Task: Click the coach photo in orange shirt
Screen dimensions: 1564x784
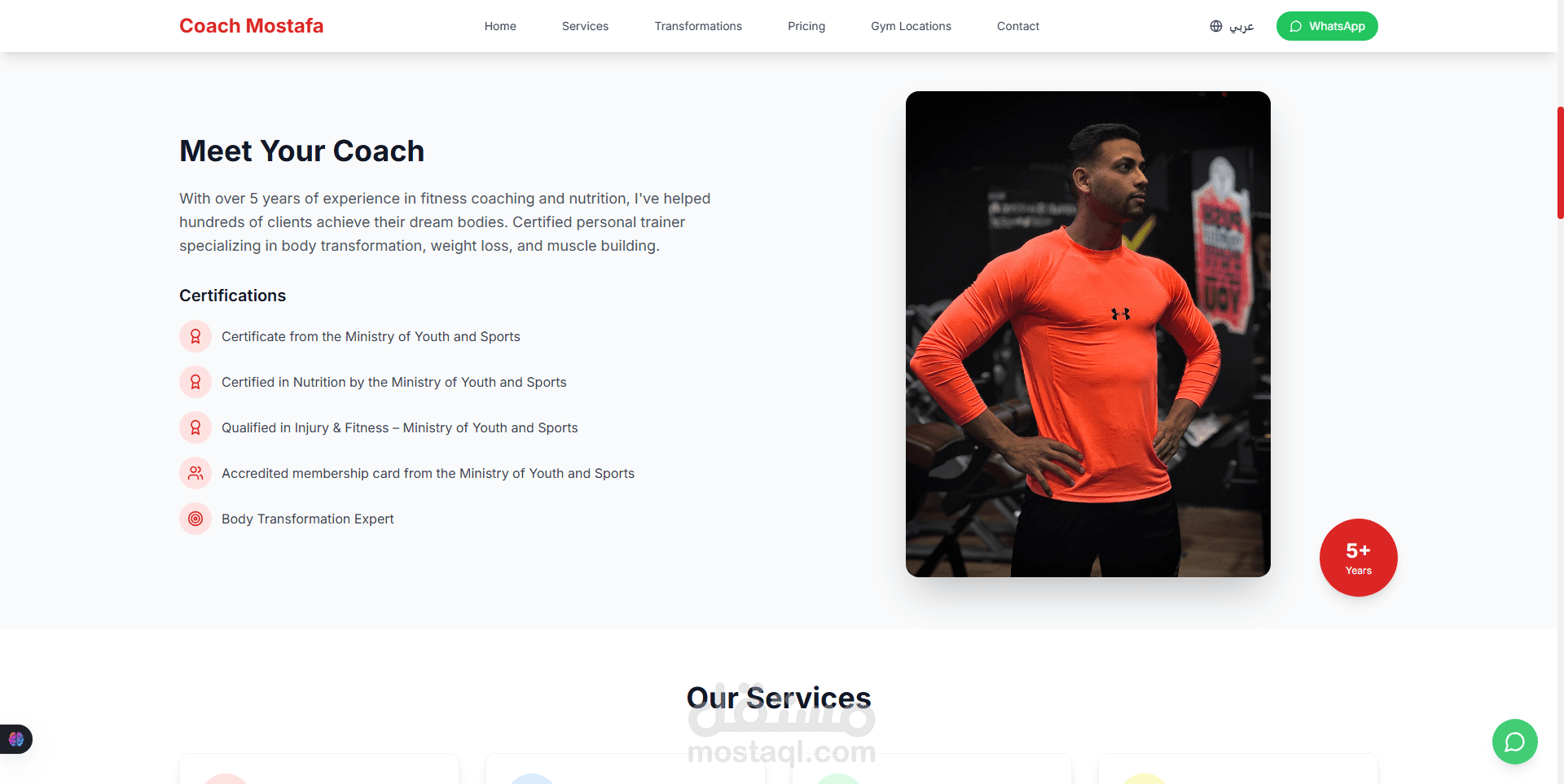Action: [1087, 334]
